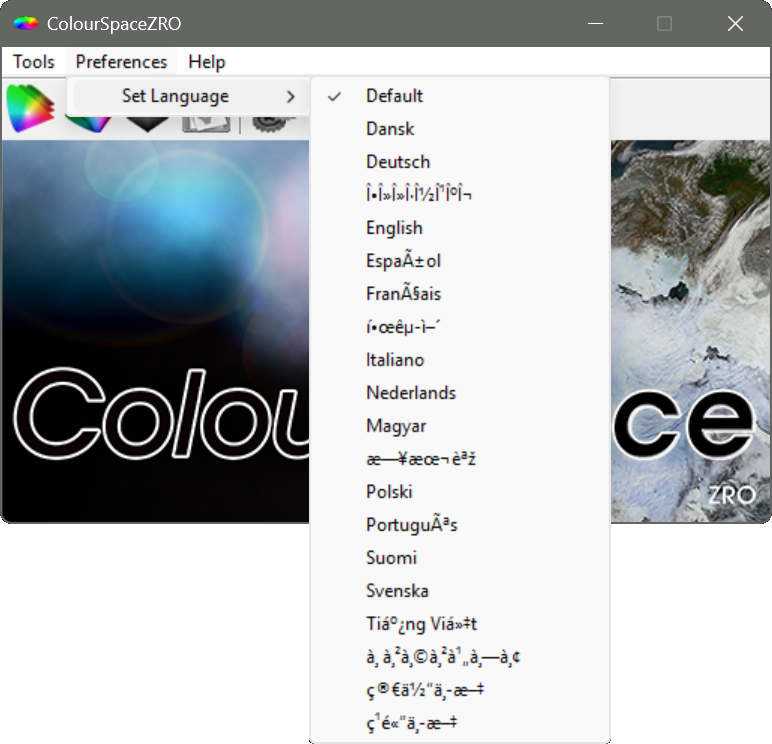Minimize the ColourSpaceZRO window
The height and width of the screenshot is (744, 772).
coord(595,23)
